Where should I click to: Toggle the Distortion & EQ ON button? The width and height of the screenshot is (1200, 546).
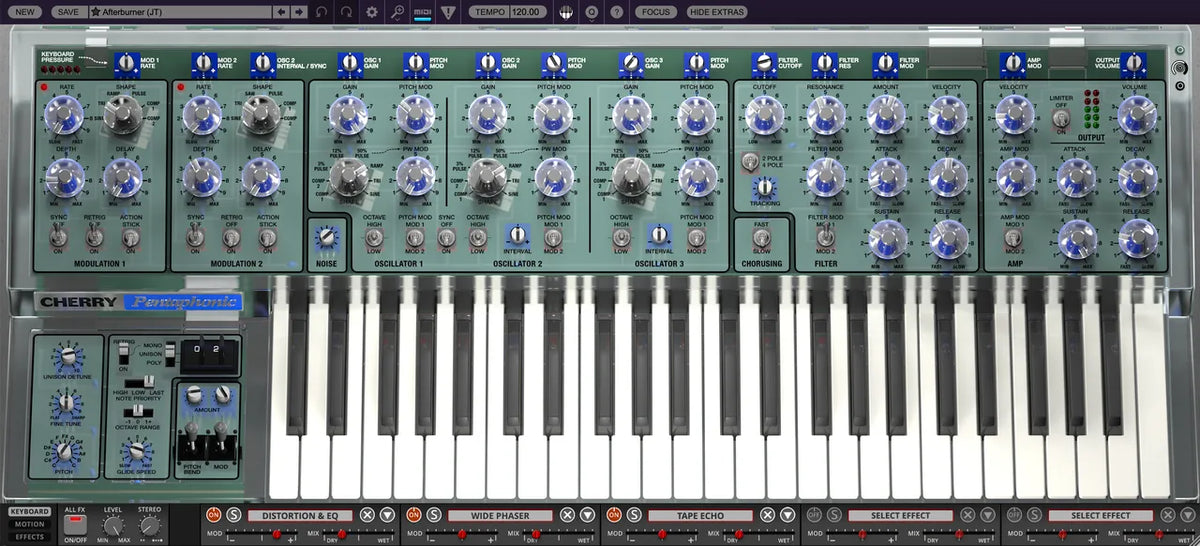(x=213, y=515)
